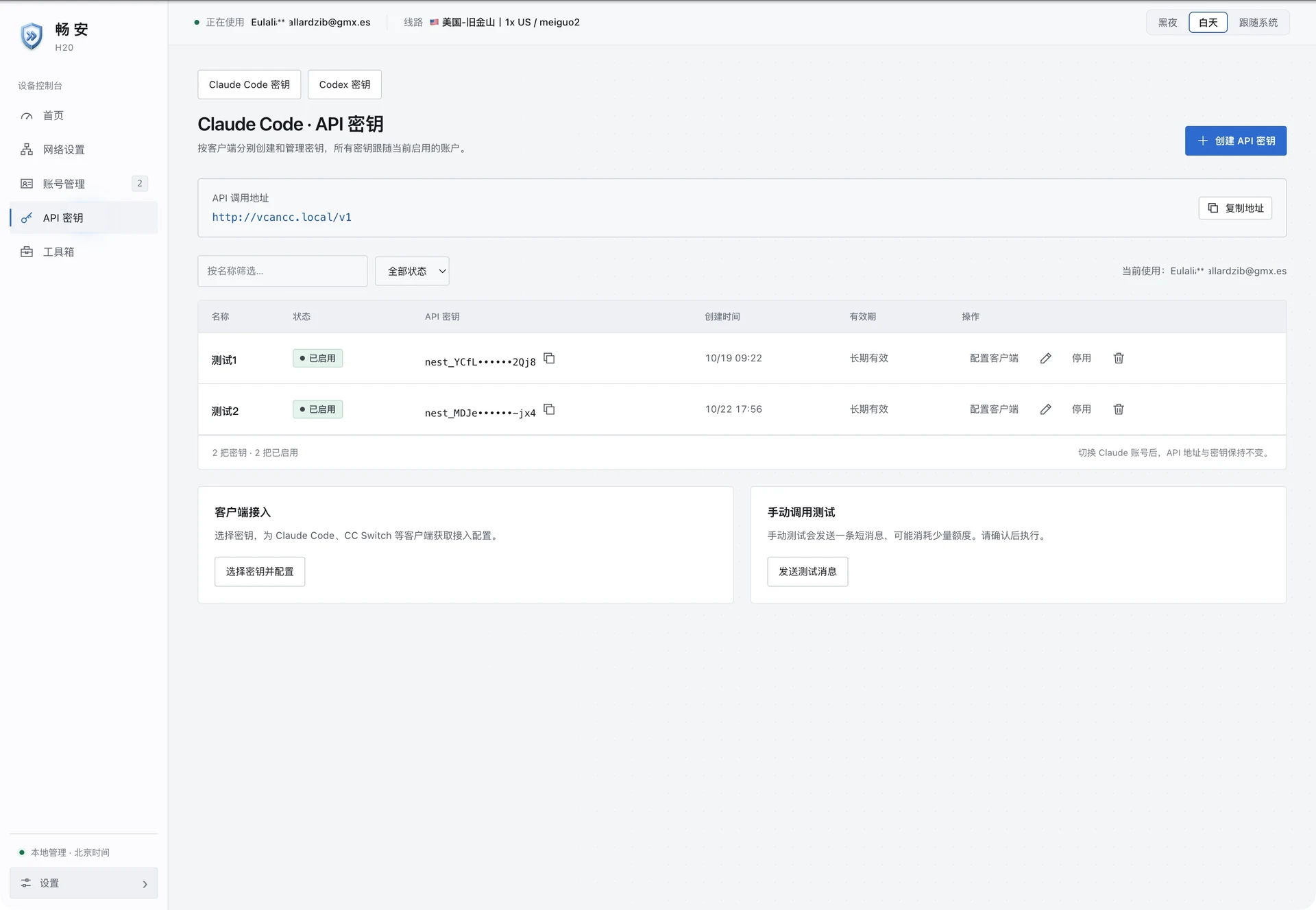Click the 创建 API 密钥 button
The height and width of the screenshot is (910, 1316).
pos(1236,141)
